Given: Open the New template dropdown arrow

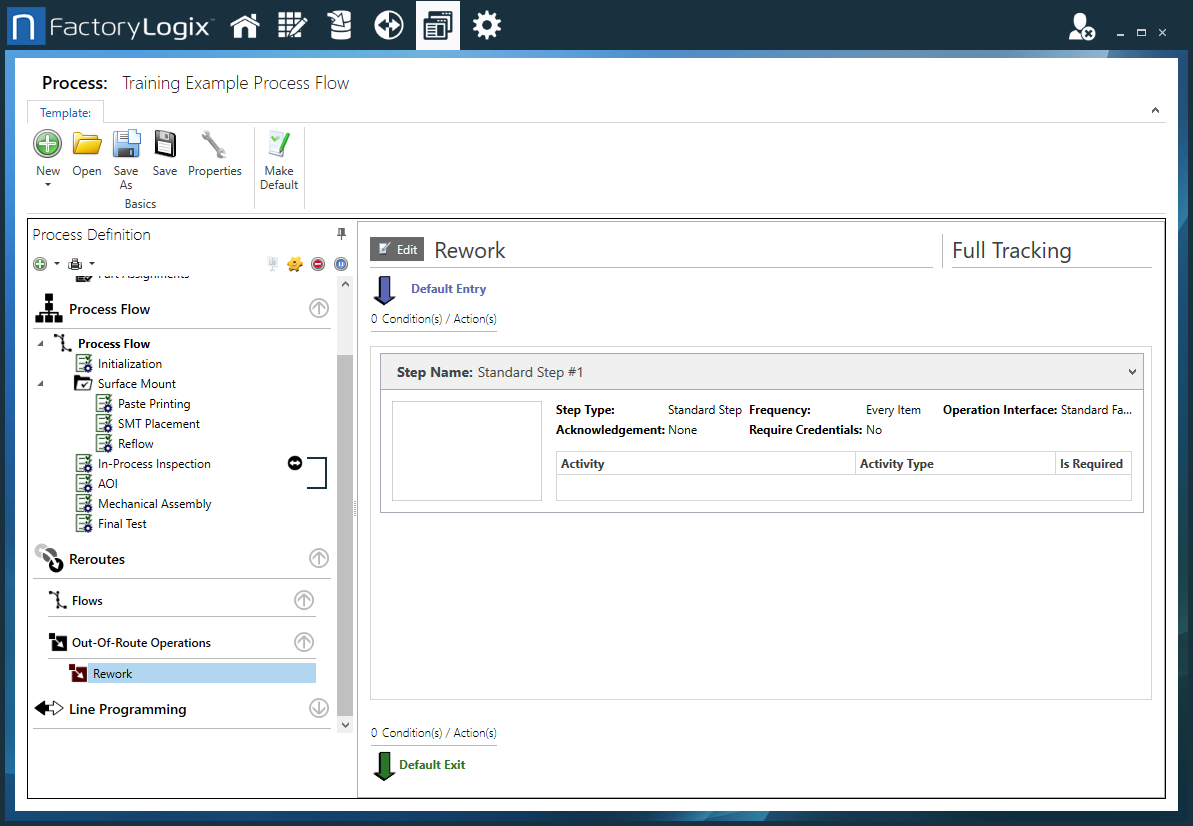Looking at the screenshot, I should point(48,185).
